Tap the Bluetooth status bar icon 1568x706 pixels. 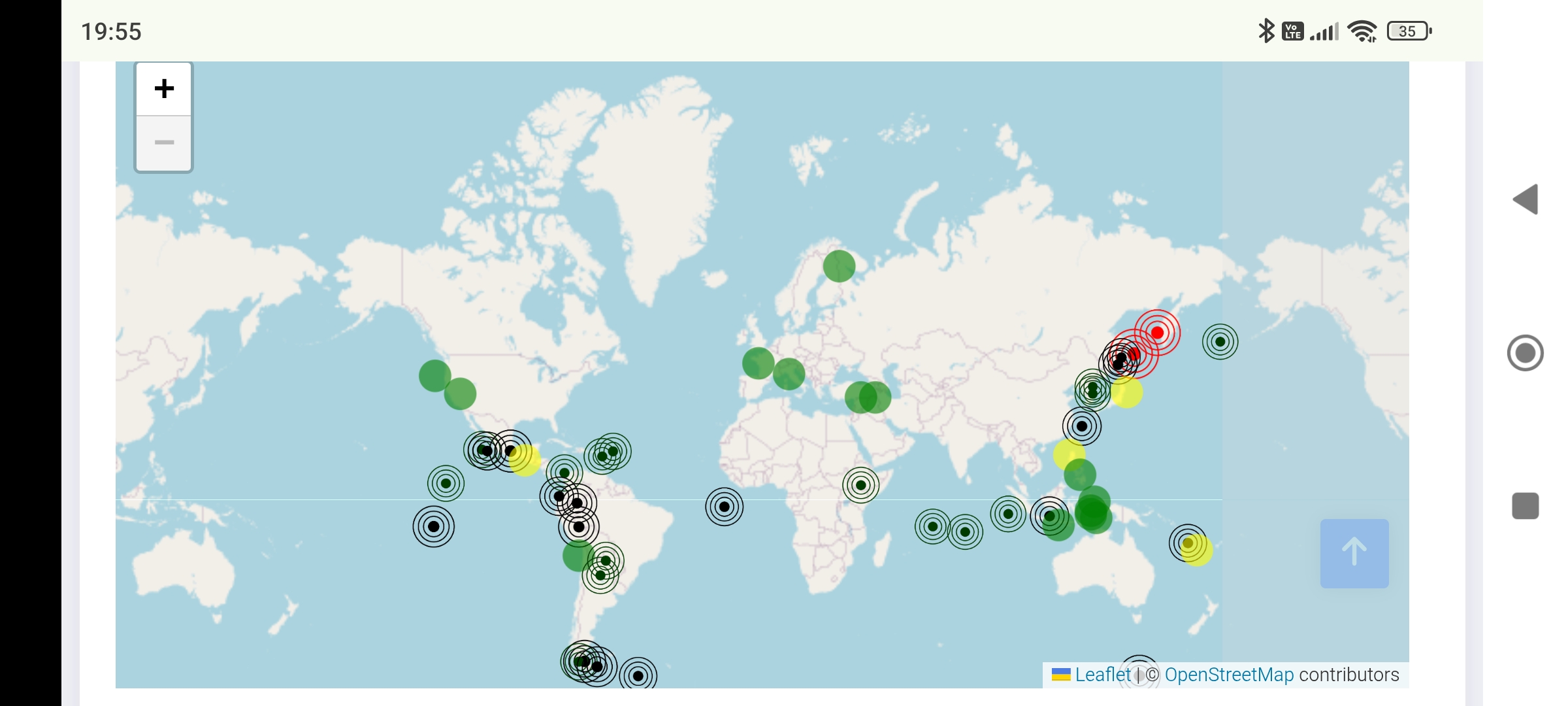click(x=1266, y=31)
